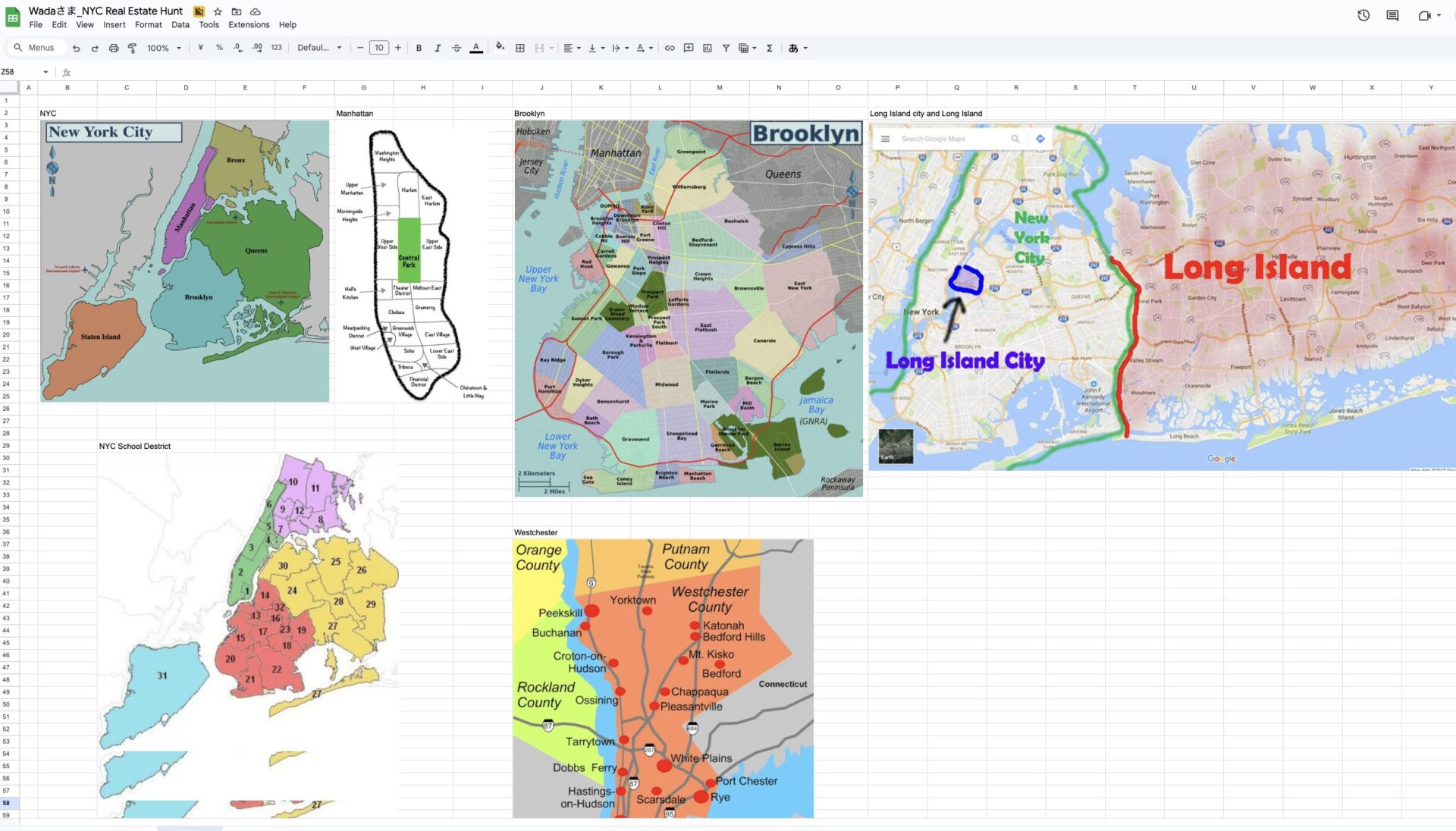Viewport: 1456px width, 831px height.
Task: Open version history clock icon
Action: [x=1363, y=15]
